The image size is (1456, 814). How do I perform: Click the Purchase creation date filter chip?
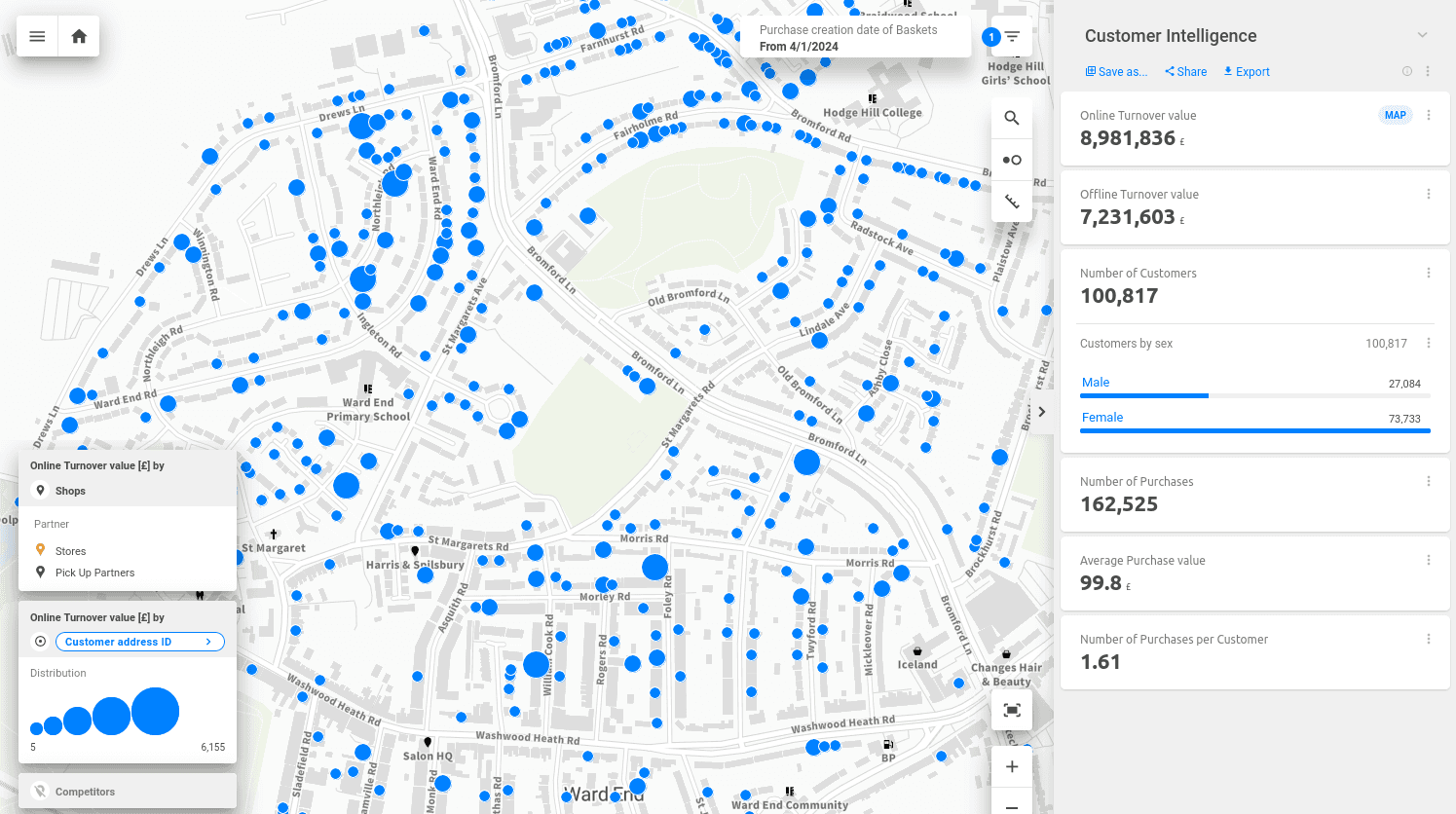click(855, 37)
